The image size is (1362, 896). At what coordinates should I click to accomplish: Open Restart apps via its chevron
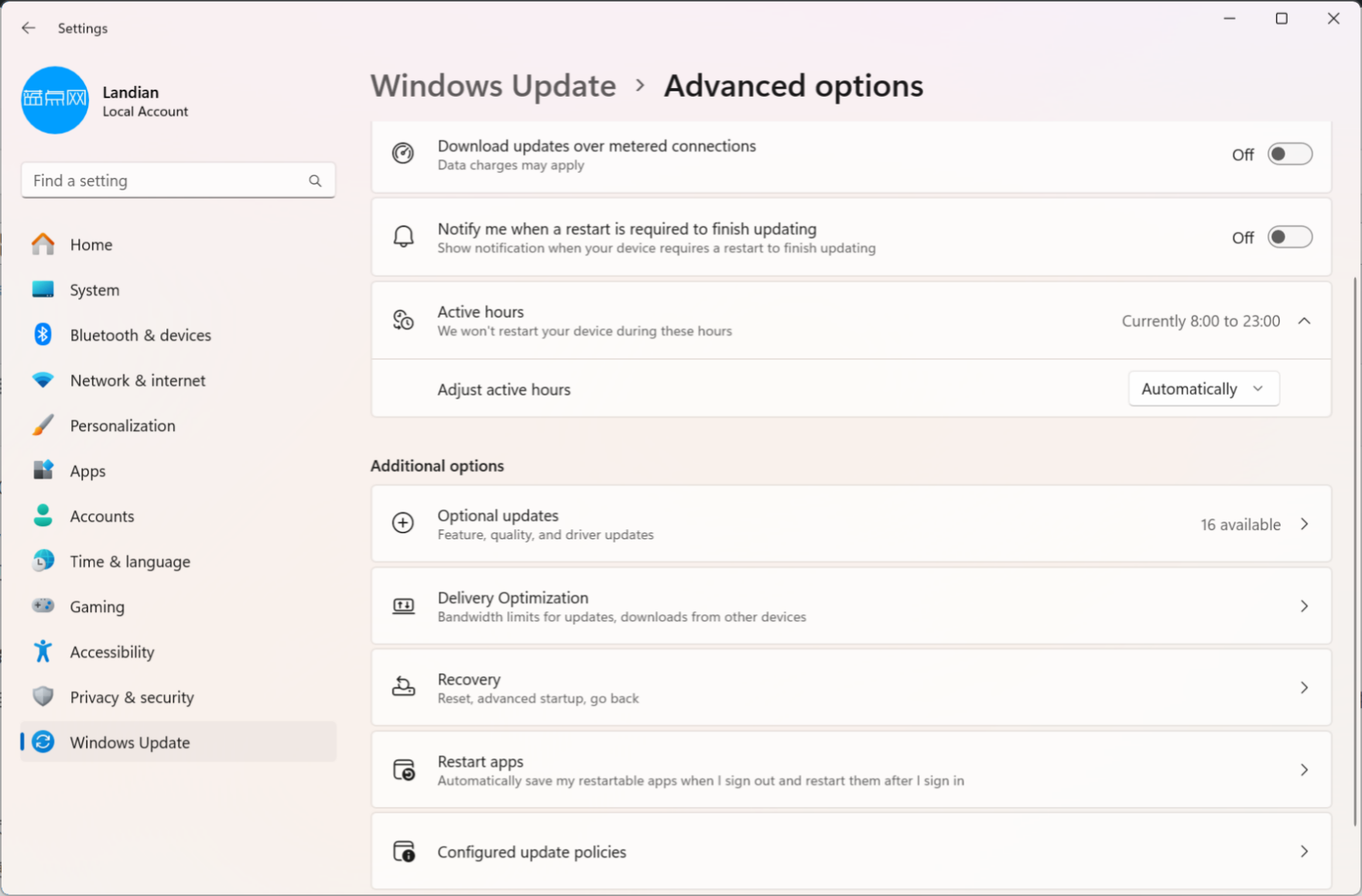click(1304, 770)
